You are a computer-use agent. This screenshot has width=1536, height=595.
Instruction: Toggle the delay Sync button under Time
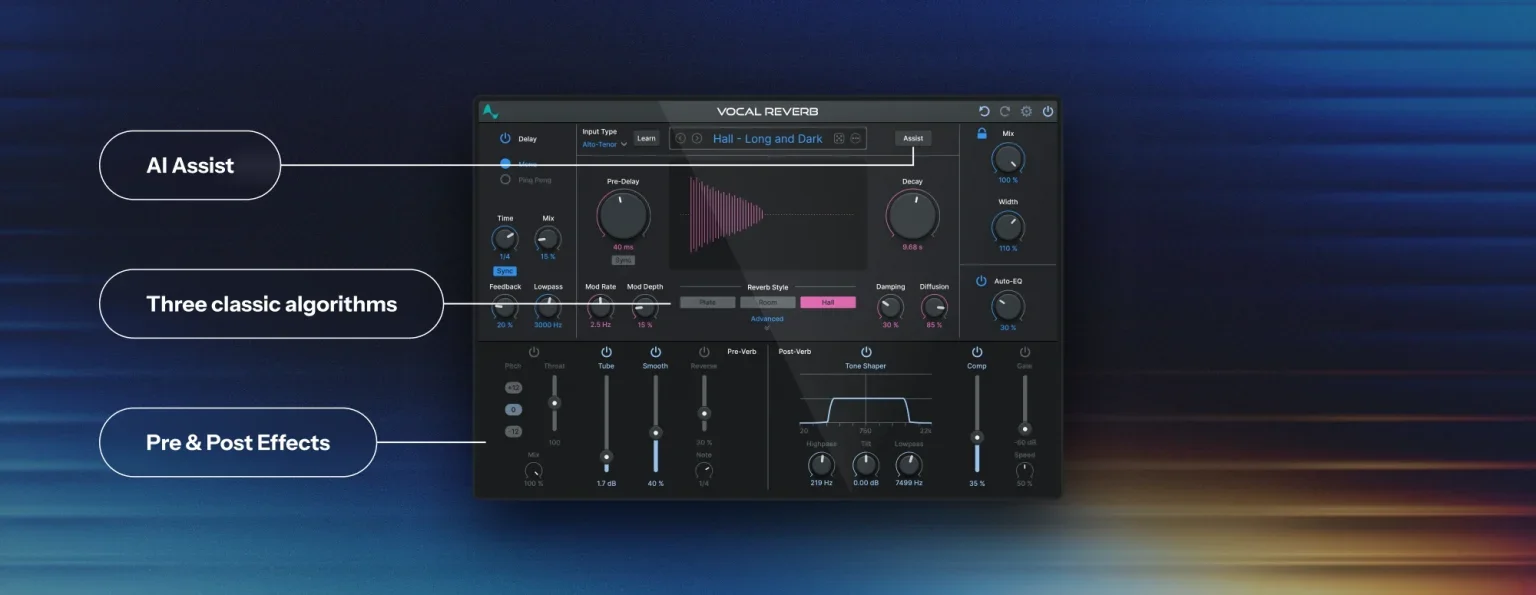[505, 271]
